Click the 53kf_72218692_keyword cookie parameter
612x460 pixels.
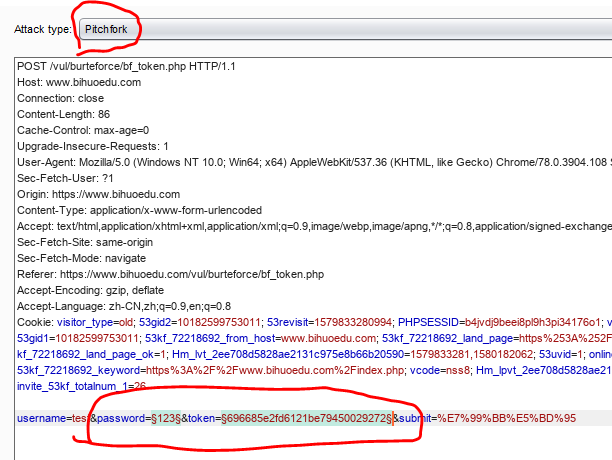(210, 370)
